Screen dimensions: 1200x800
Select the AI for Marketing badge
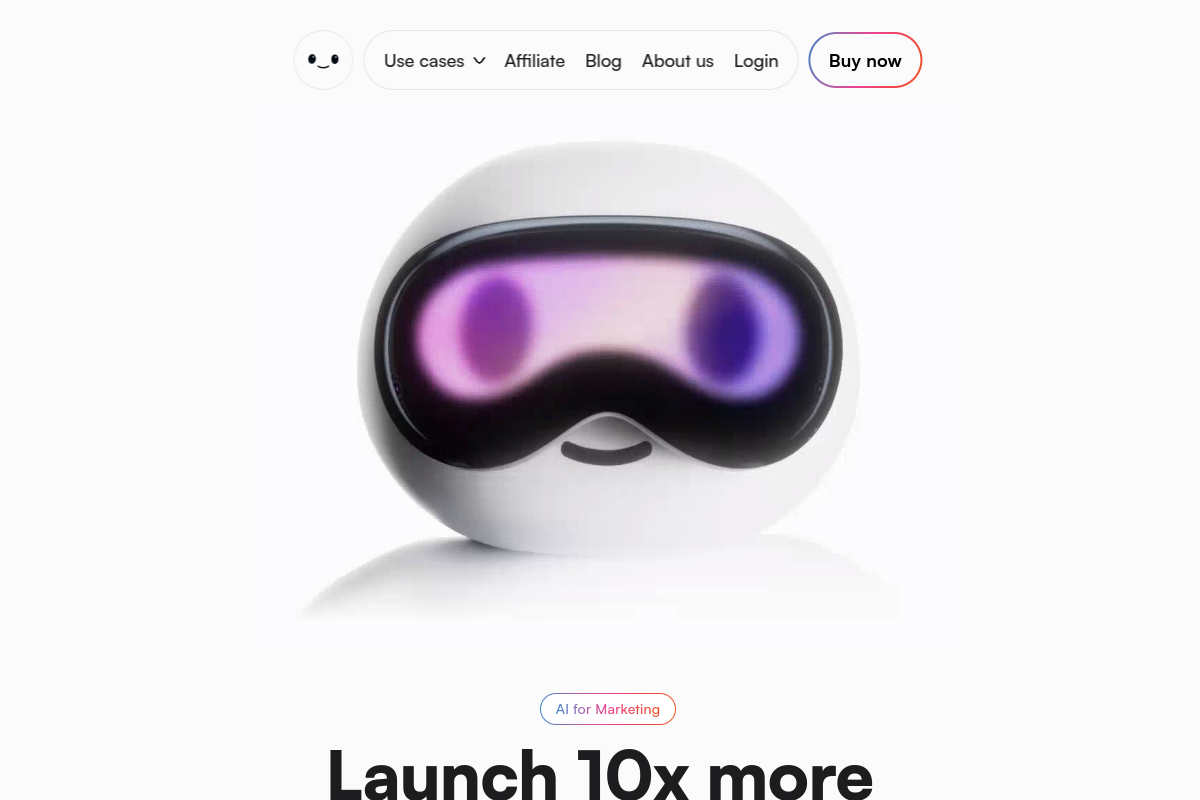[608, 709]
